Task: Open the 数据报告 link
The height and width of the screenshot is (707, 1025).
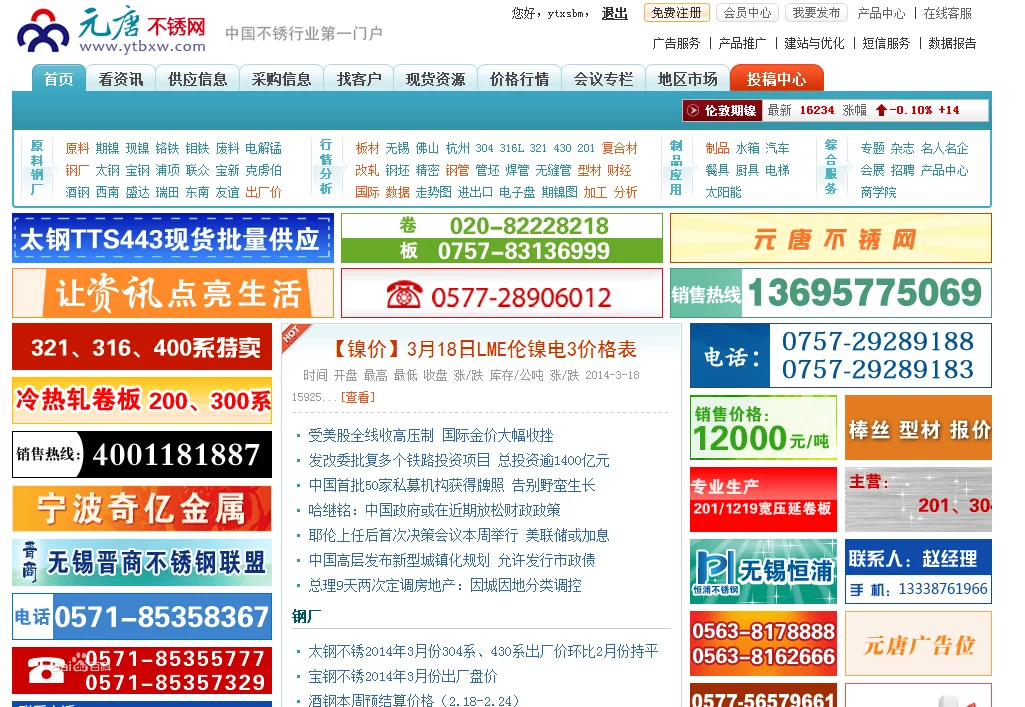Action: [952, 43]
